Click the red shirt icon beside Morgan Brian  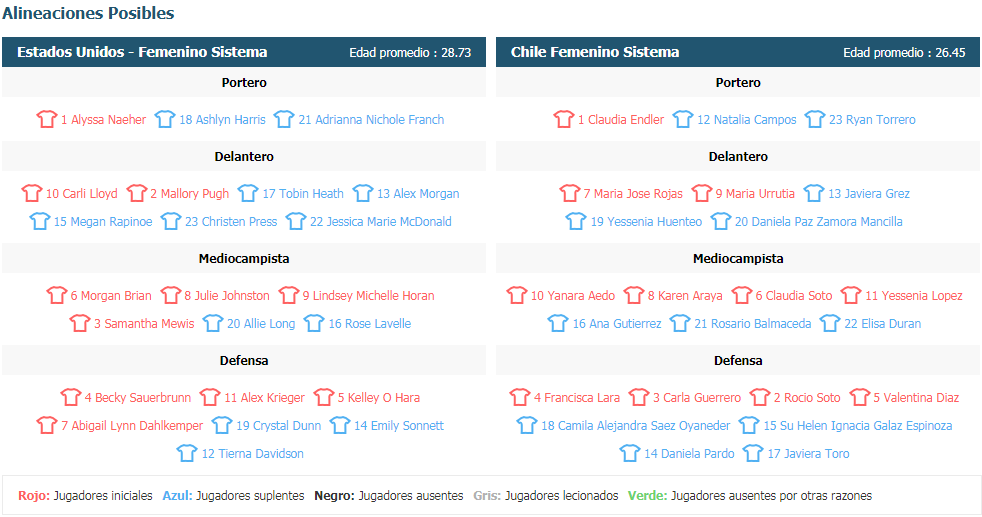point(56,295)
